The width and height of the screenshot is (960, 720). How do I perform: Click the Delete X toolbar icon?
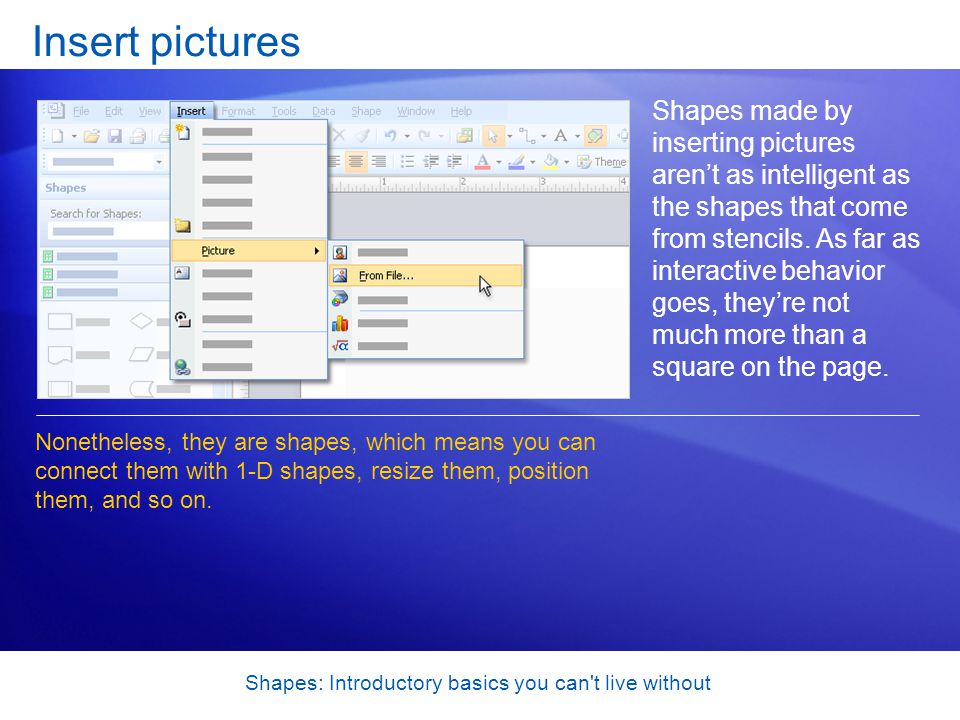click(x=339, y=135)
